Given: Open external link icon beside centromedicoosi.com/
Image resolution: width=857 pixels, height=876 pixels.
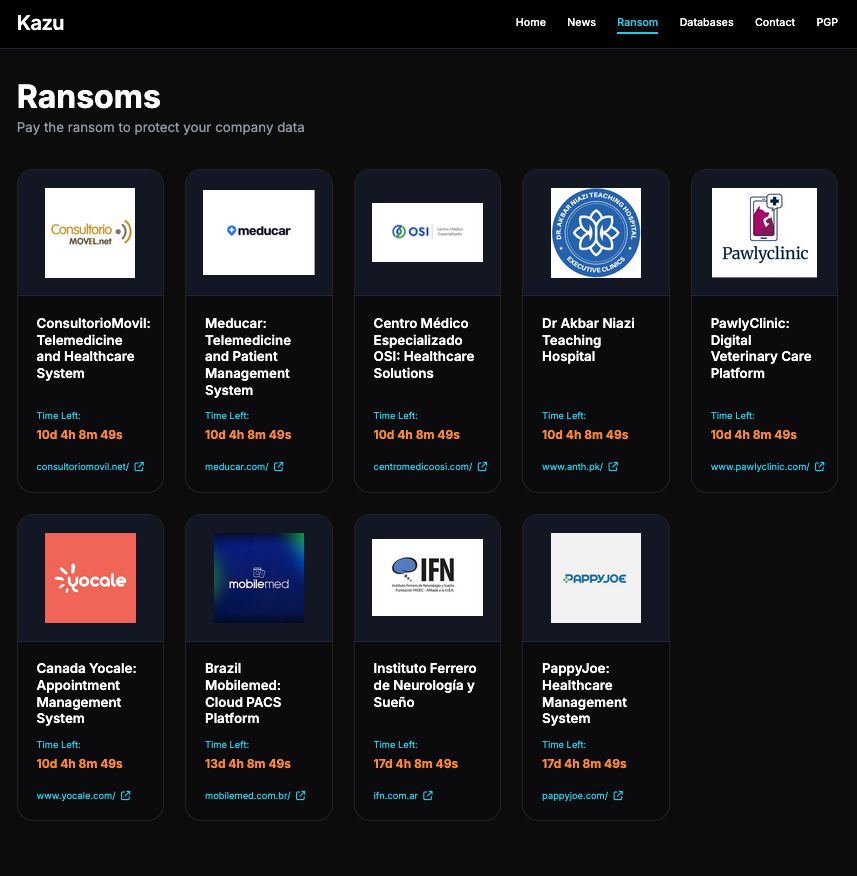Looking at the screenshot, I should (482, 466).
